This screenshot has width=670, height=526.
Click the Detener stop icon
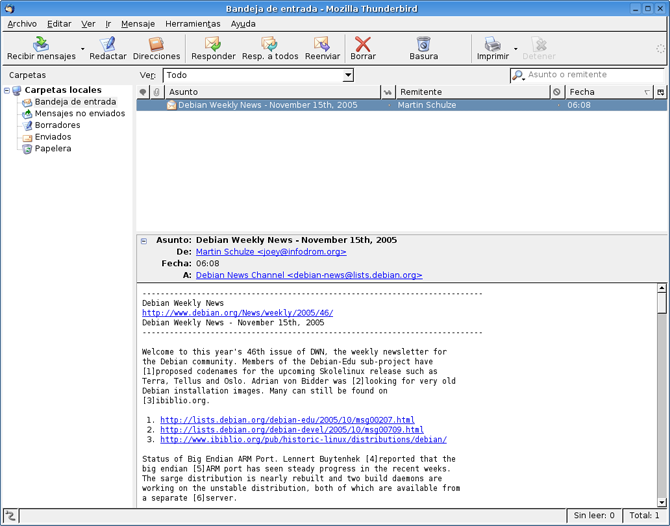pyautogui.click(x=539, y=44)
